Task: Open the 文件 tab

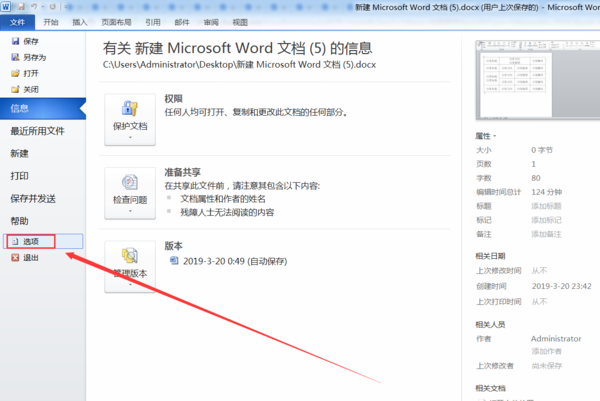Action: tap(18, 23)
